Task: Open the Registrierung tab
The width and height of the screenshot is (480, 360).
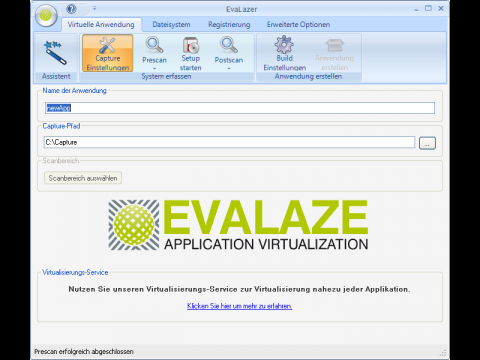Action: 229,24
